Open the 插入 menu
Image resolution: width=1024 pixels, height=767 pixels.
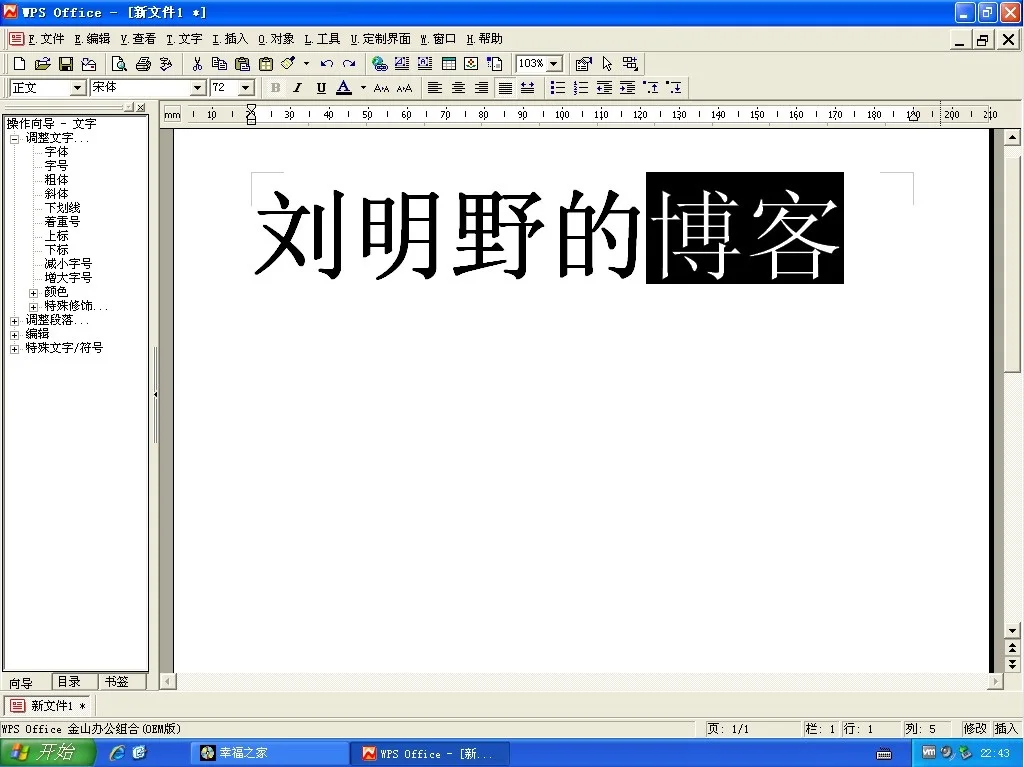pyautogui.click(x=230, y=39)
